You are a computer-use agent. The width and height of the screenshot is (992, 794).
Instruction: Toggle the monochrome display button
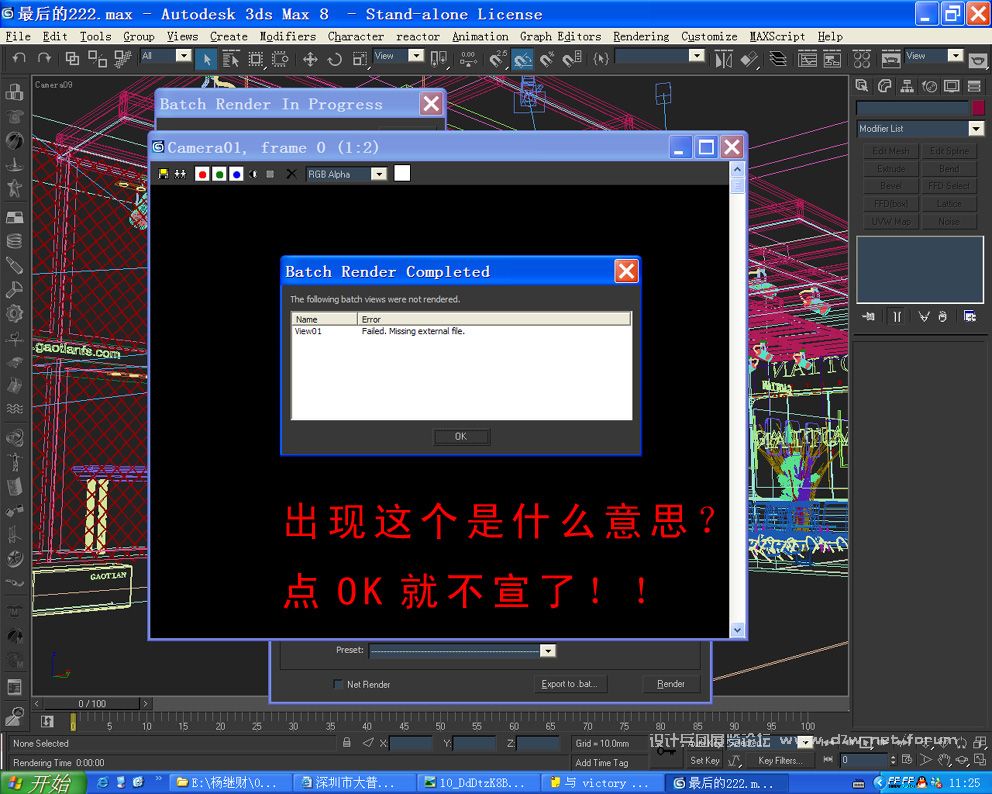[270, 174]
